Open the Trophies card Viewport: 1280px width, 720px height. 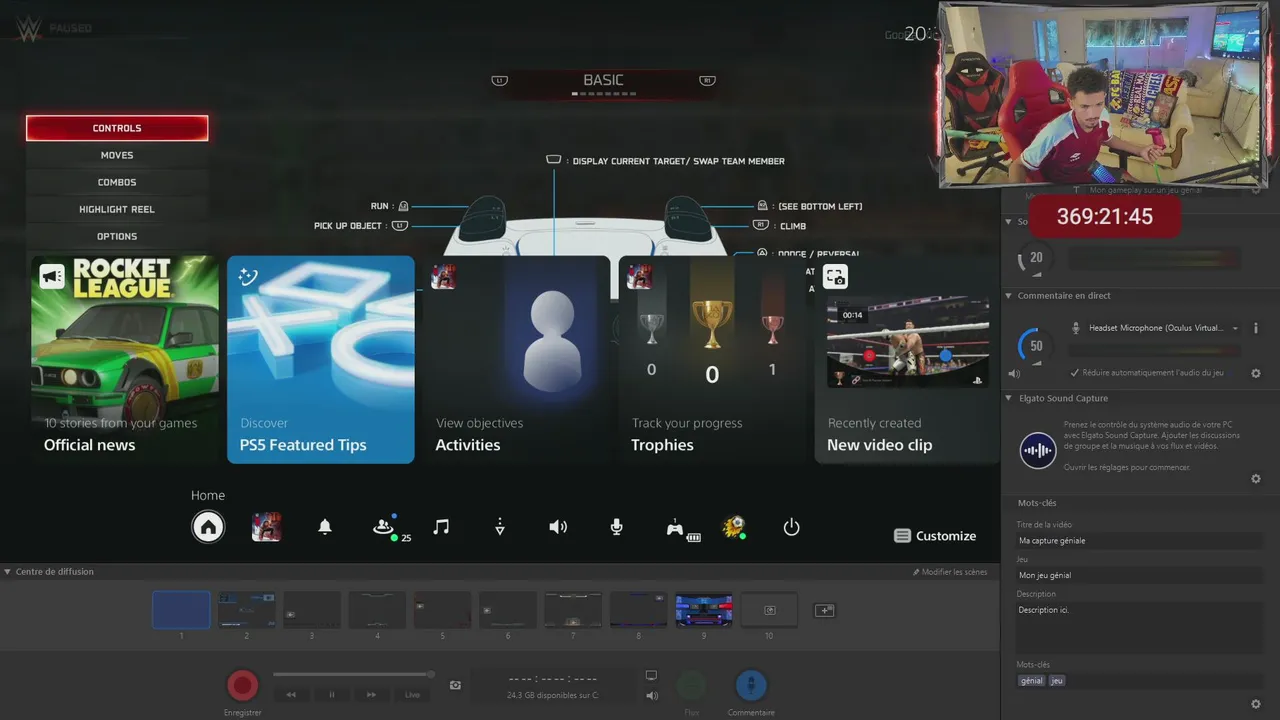(x=713, y=359)
